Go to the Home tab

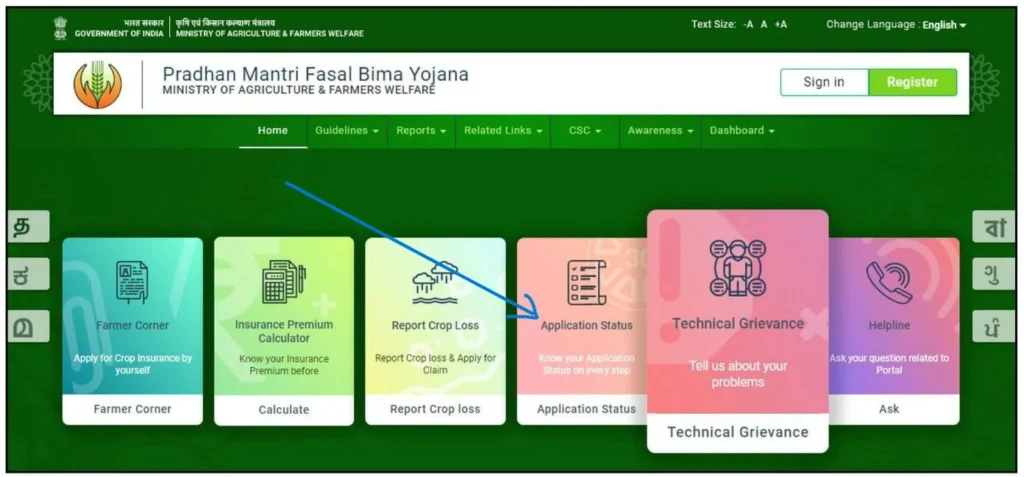tap(273, 131)
